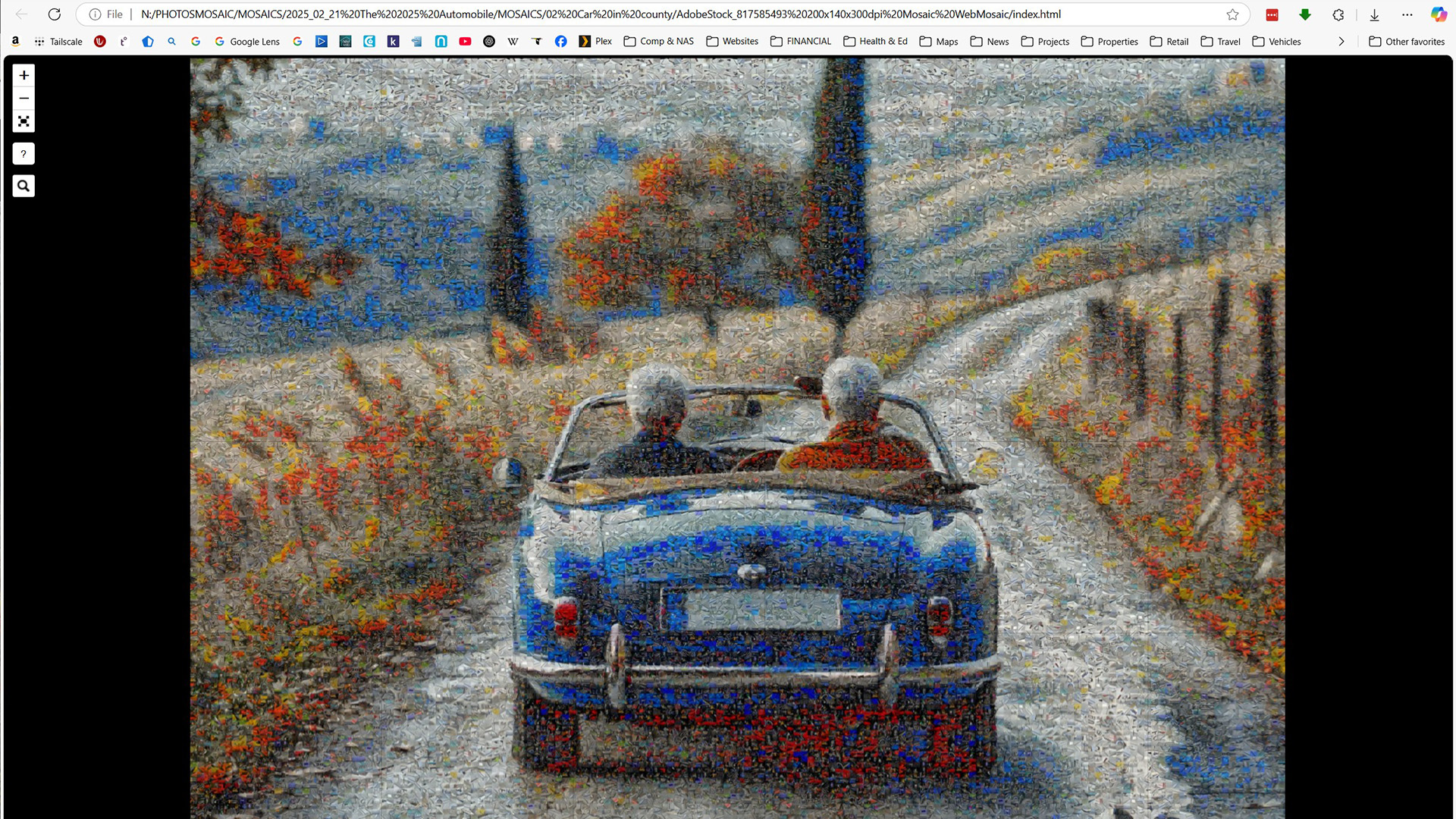Zoom in with the plus button
This screenshot has height=819, width=1456.
point(24,75)
